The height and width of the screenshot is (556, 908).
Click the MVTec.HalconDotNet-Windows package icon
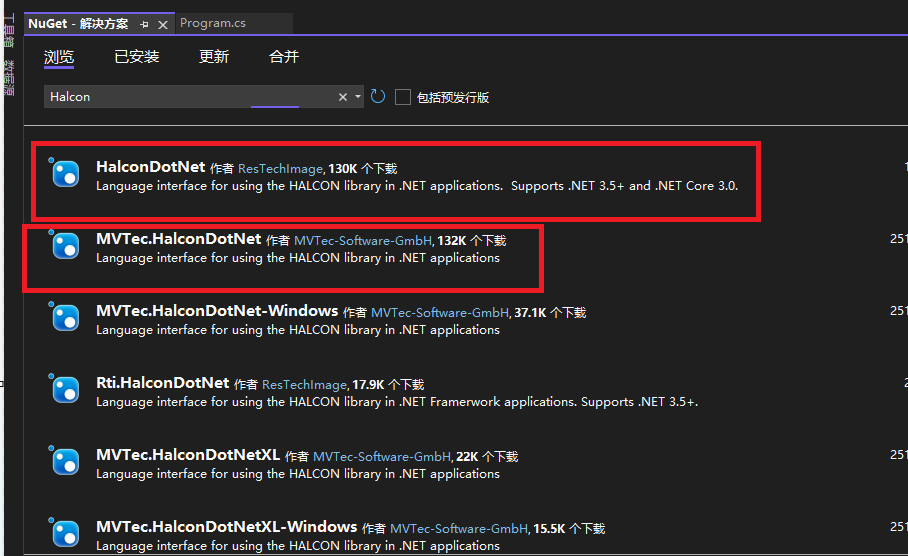[65, 317]
